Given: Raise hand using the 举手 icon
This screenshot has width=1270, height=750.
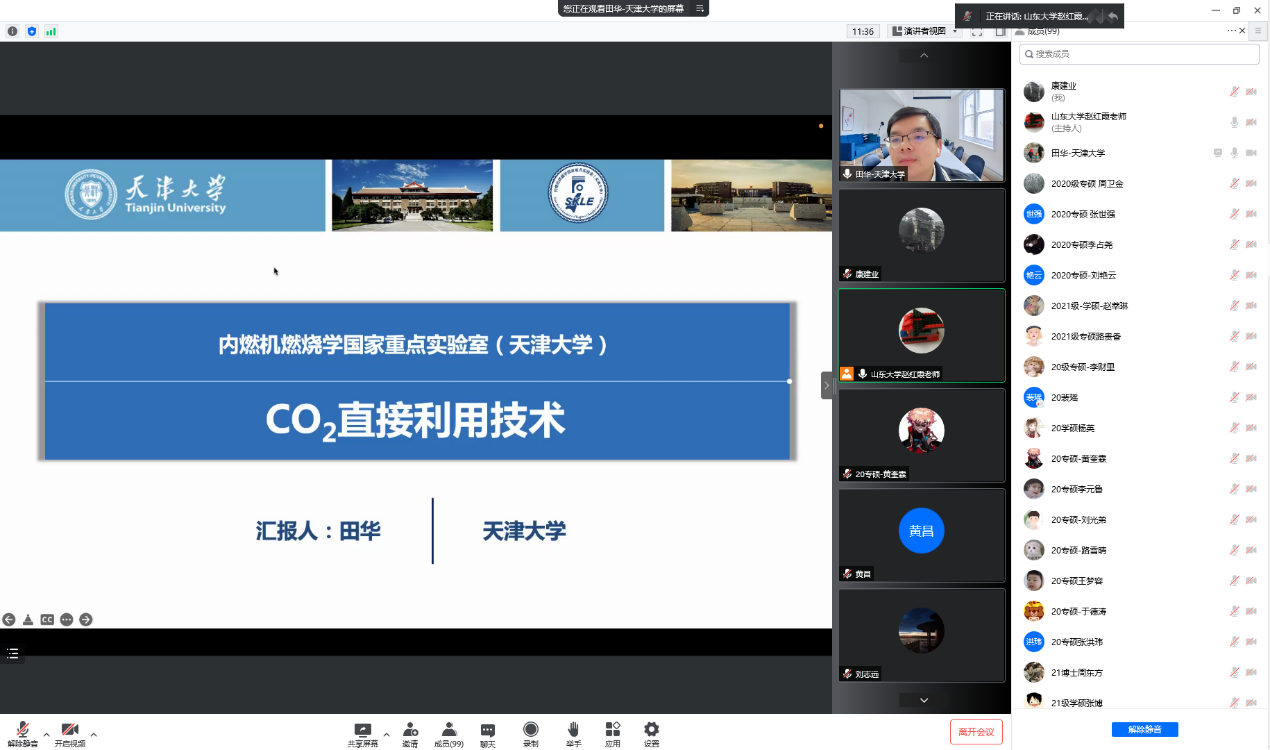Looking at the screenshot, I should point(573,734).
